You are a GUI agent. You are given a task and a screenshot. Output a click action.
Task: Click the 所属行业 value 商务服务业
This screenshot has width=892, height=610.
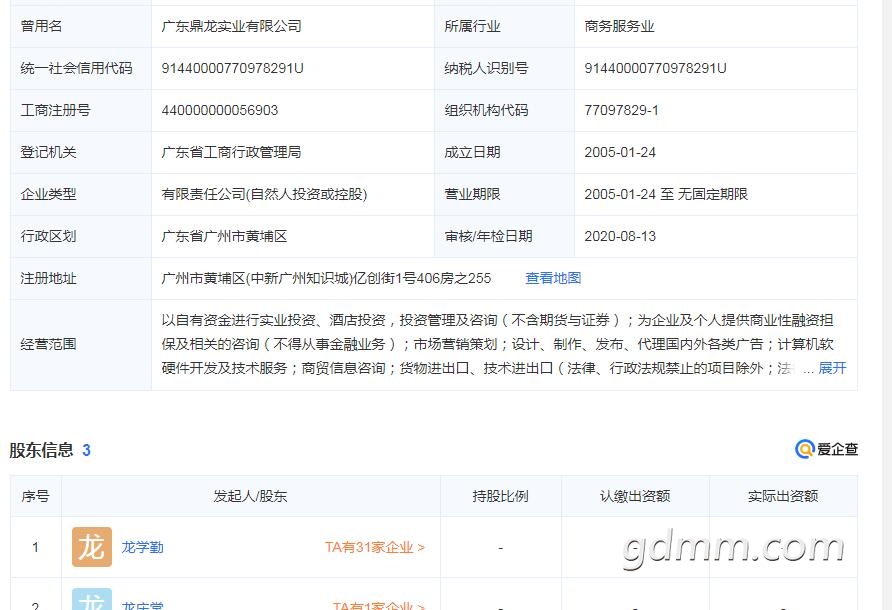(619, 26)
